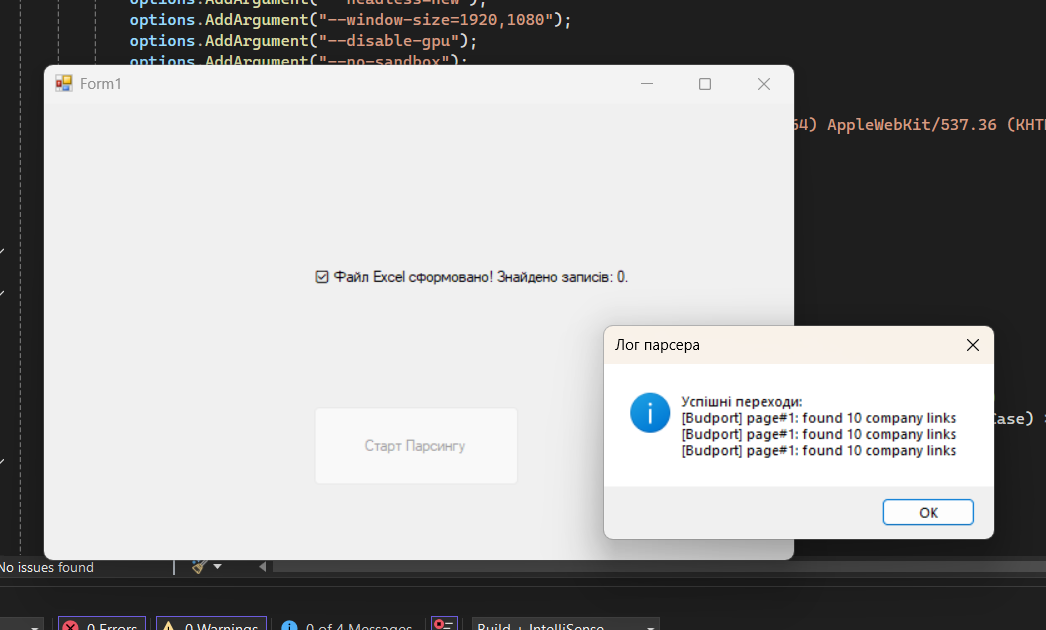The image size is (1046, 630).
Task: Open the Build + IntelliSense dropdown
Action: click(566, 625)
